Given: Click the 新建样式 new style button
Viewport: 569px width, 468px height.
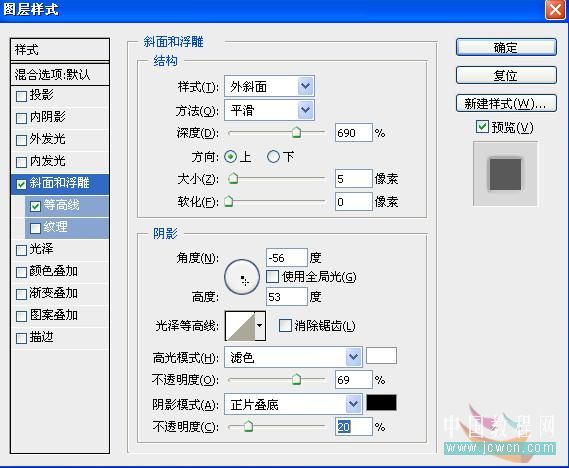Looking at the screenshot, I should click(506, 104).
